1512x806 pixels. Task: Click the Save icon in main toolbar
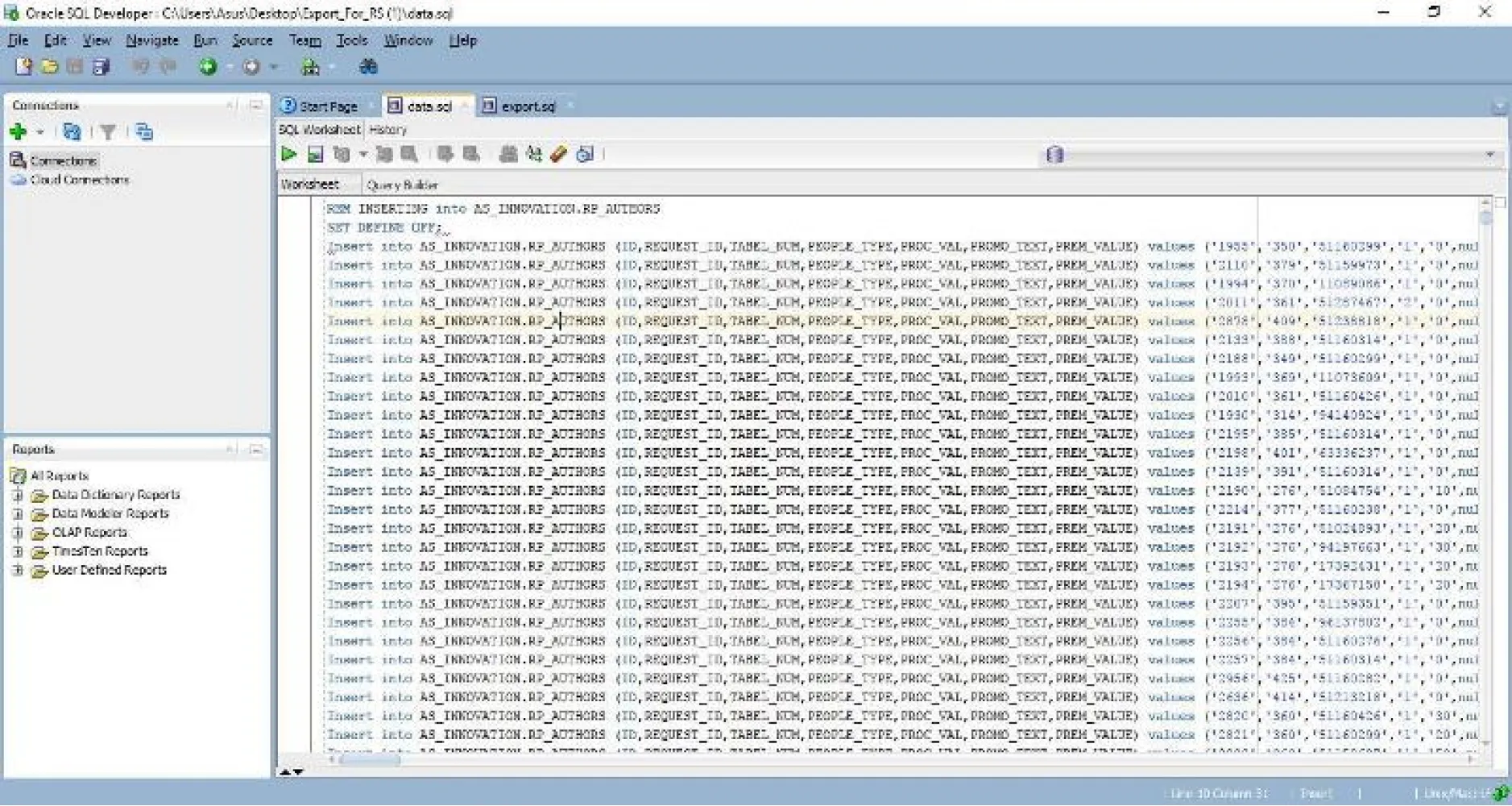click(75, 67)
